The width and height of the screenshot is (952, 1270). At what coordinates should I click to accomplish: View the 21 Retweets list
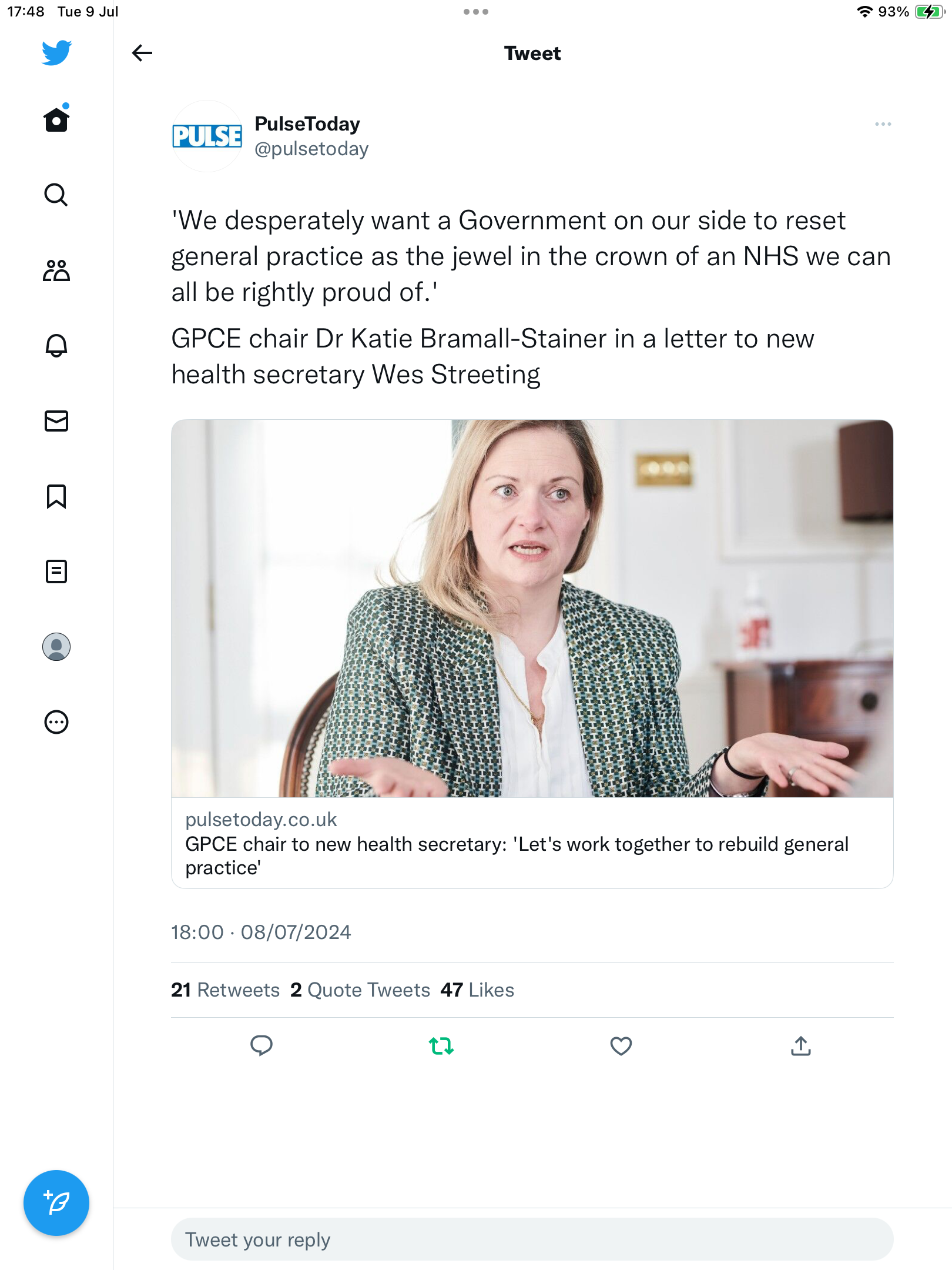(x=226, y=990)
